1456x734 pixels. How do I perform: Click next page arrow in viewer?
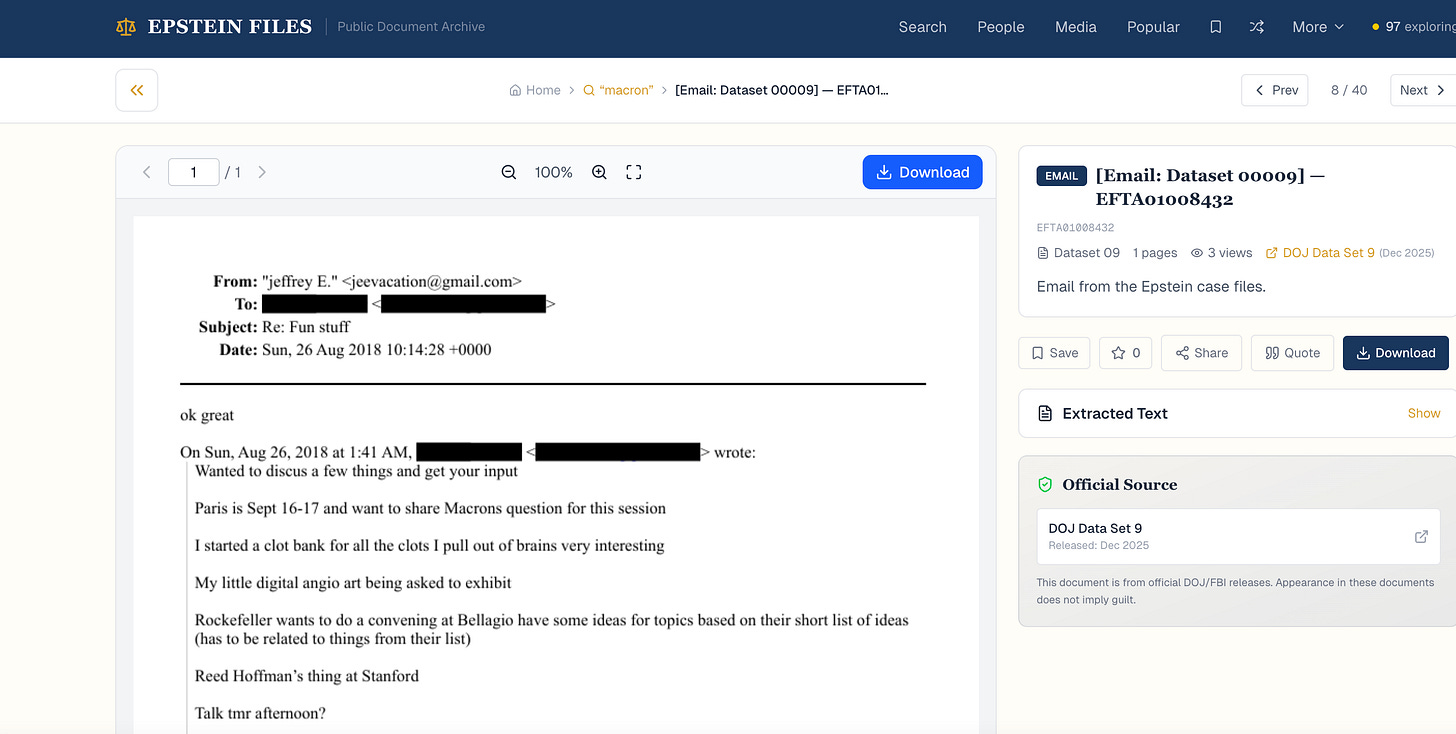(262, 172)
